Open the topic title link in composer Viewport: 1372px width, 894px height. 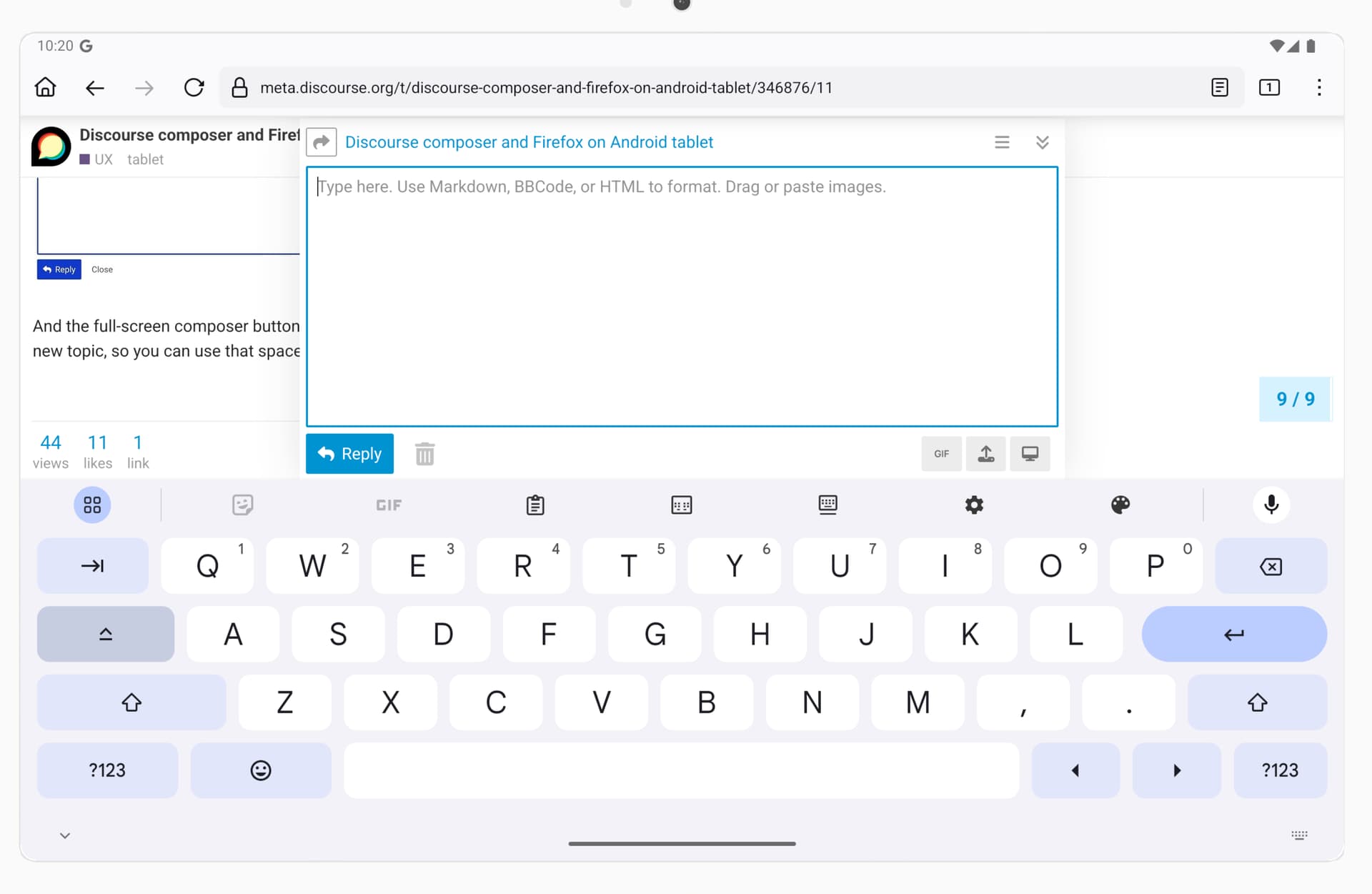529,142
